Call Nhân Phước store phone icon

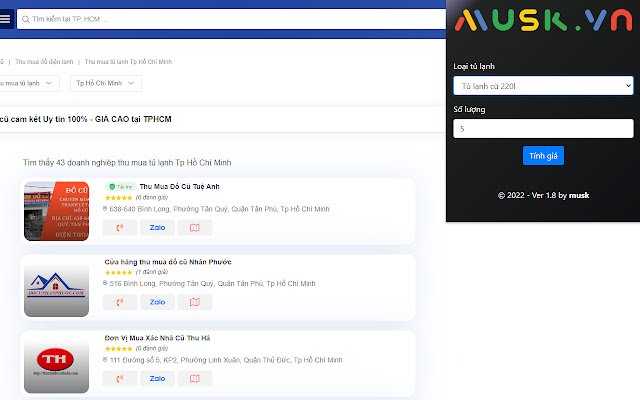120,302
